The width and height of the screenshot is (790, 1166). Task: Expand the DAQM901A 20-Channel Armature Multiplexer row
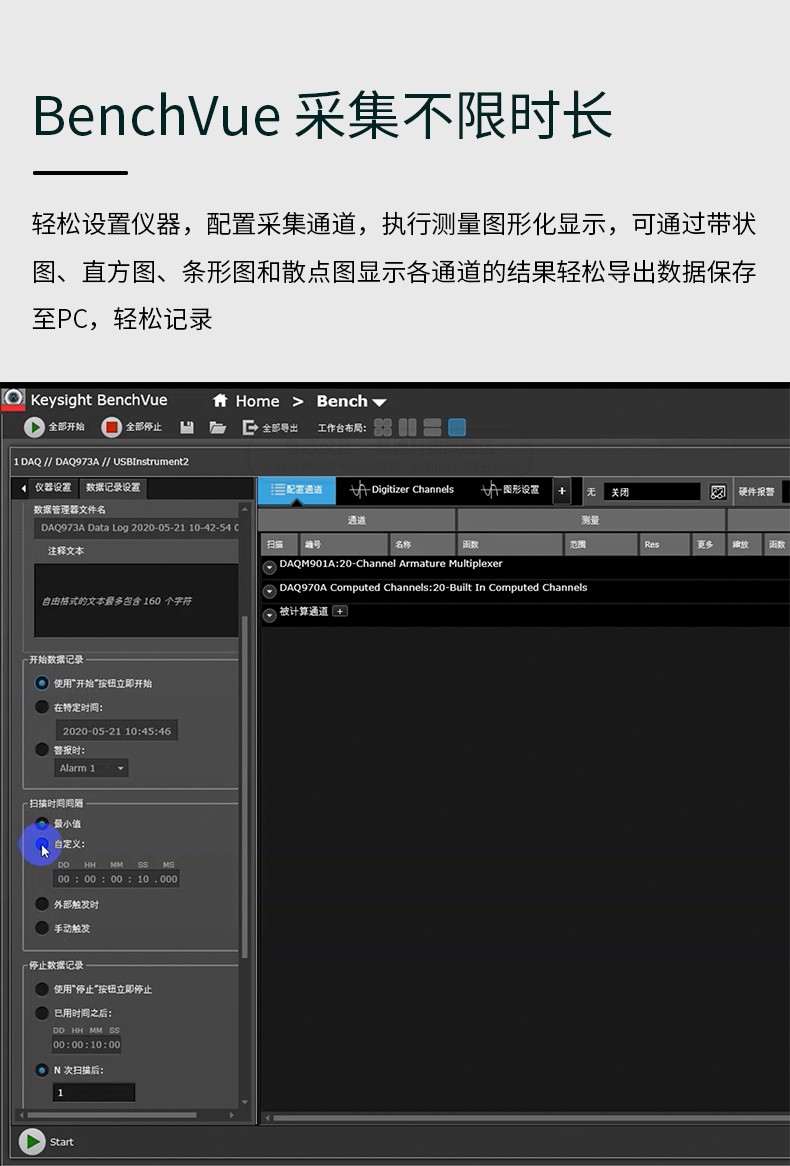point(269,567)
